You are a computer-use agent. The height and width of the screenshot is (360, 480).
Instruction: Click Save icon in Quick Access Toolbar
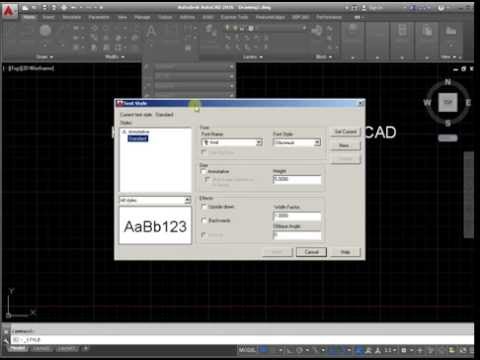[x=45, y=7]
